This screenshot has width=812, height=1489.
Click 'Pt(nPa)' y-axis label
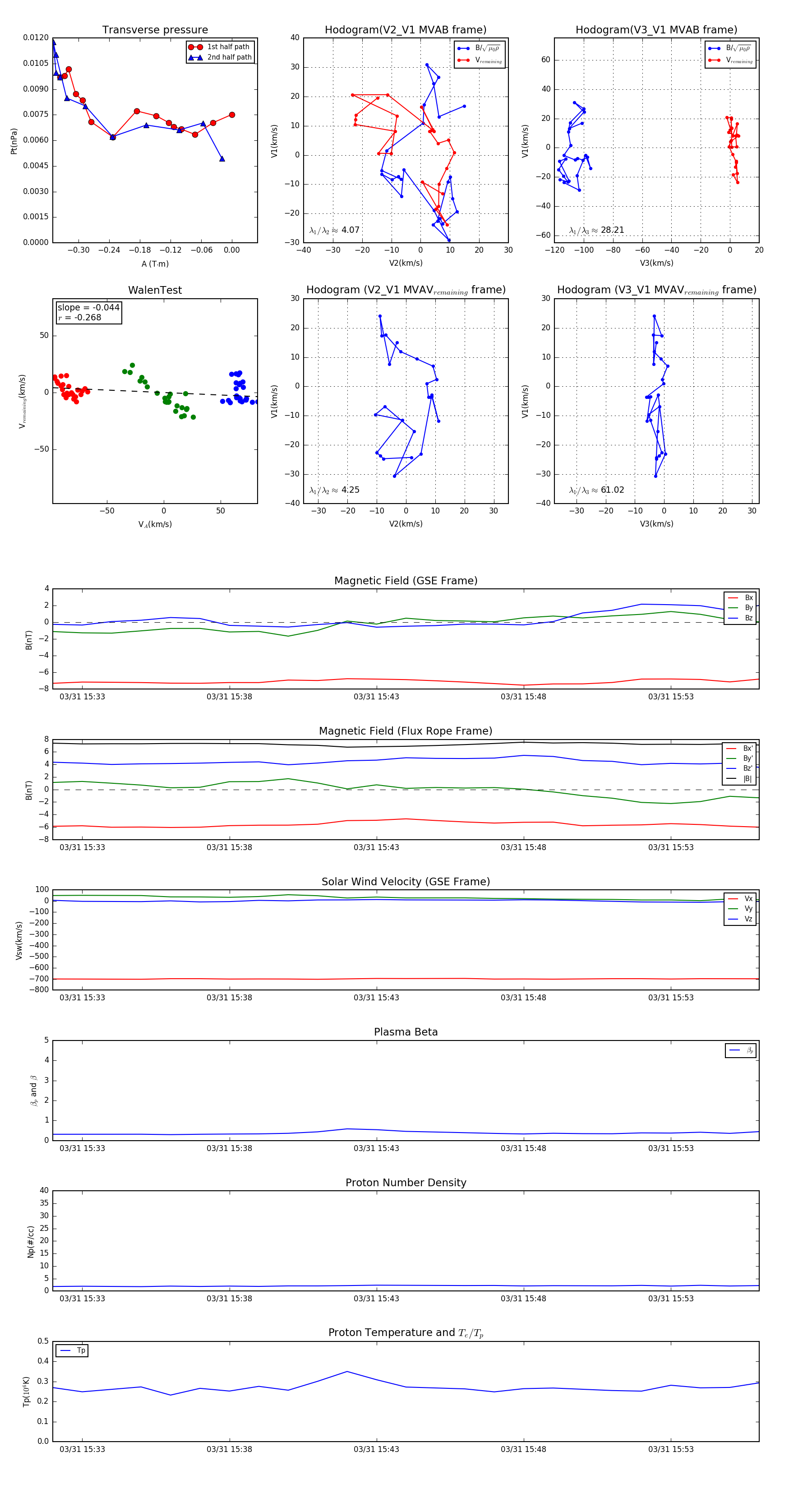[x=14, y=140]
